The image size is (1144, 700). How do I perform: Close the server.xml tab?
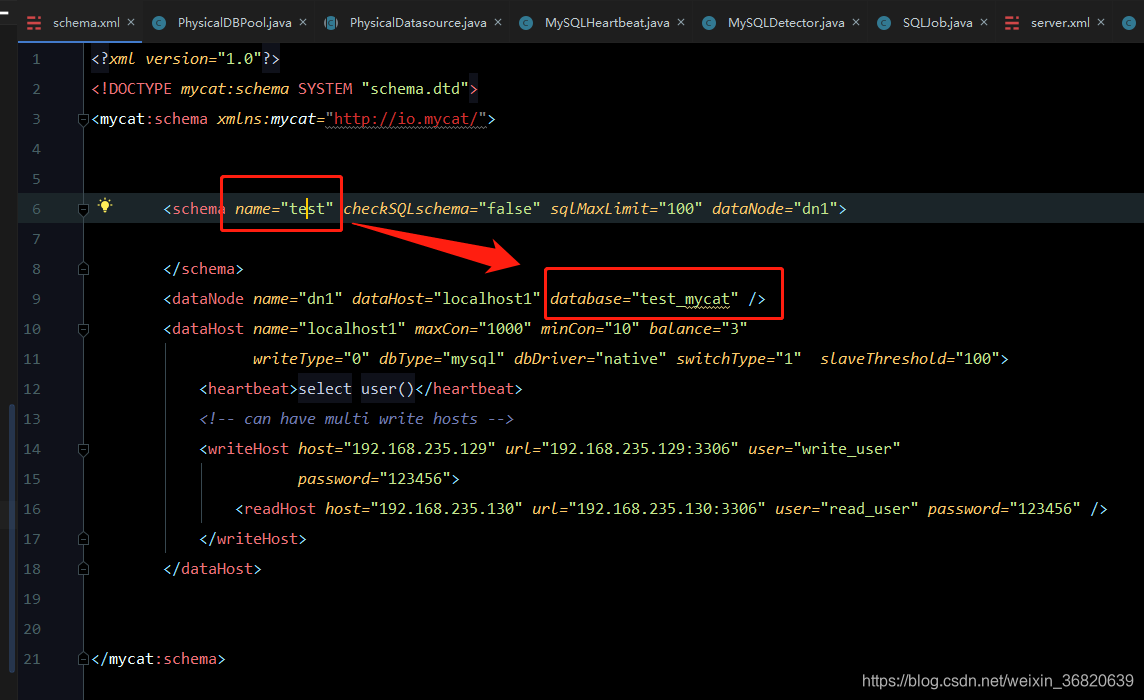coord(1102,23)
